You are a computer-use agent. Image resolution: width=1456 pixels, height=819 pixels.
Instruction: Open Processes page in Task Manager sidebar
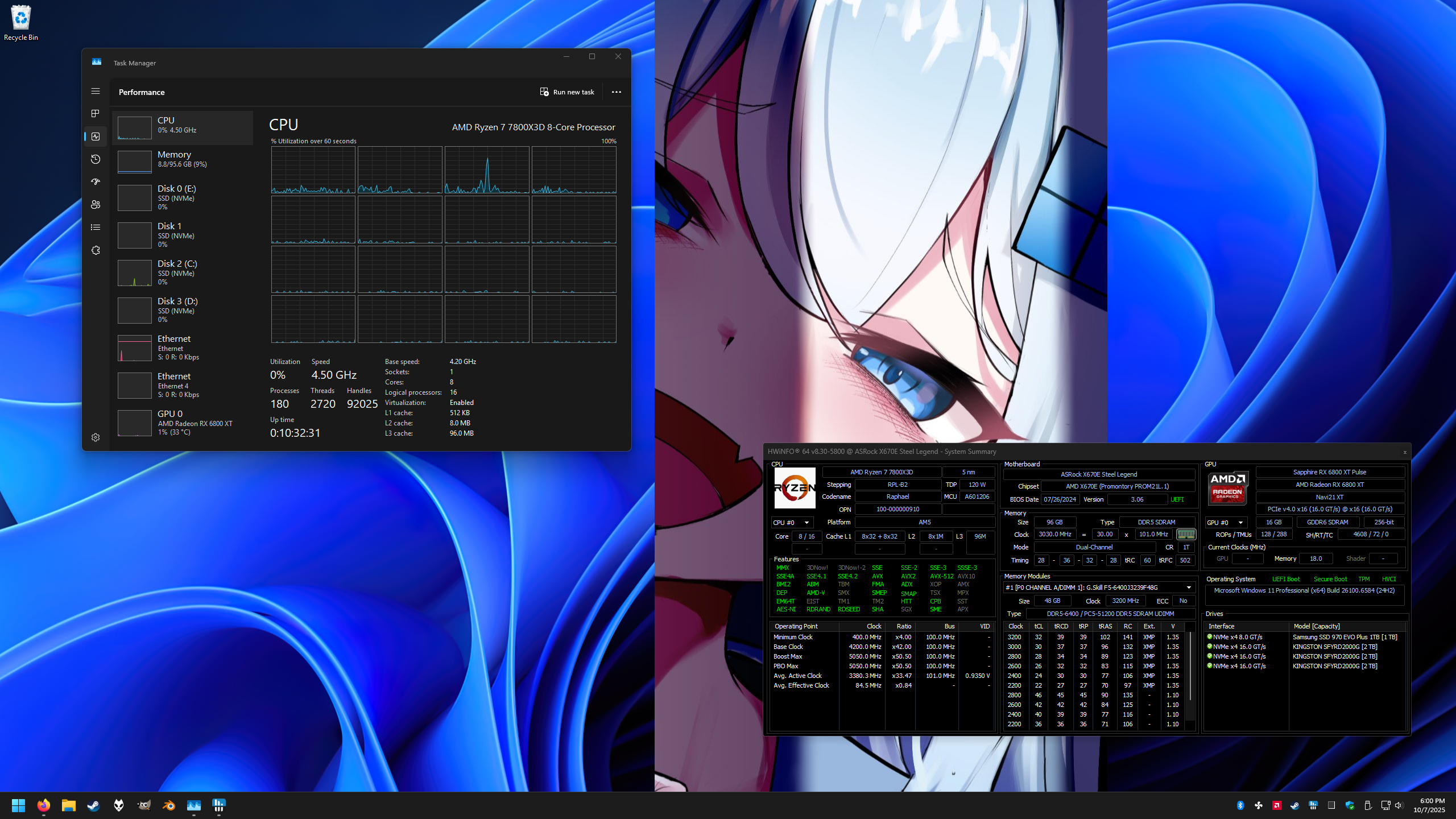(x=95, y=114)
